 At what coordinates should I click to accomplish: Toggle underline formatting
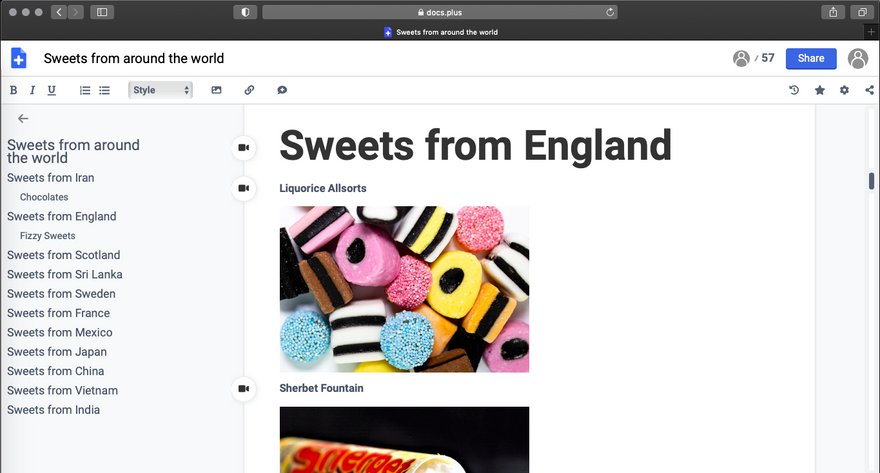tap(52, 90)
